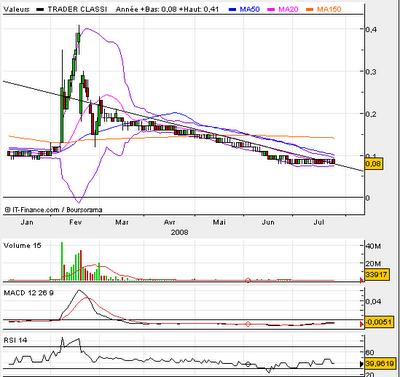The width and height of the screenshot is (400, 377).
Task: Click the red arrow beside the MACD tag
Action: coord(362,324)
